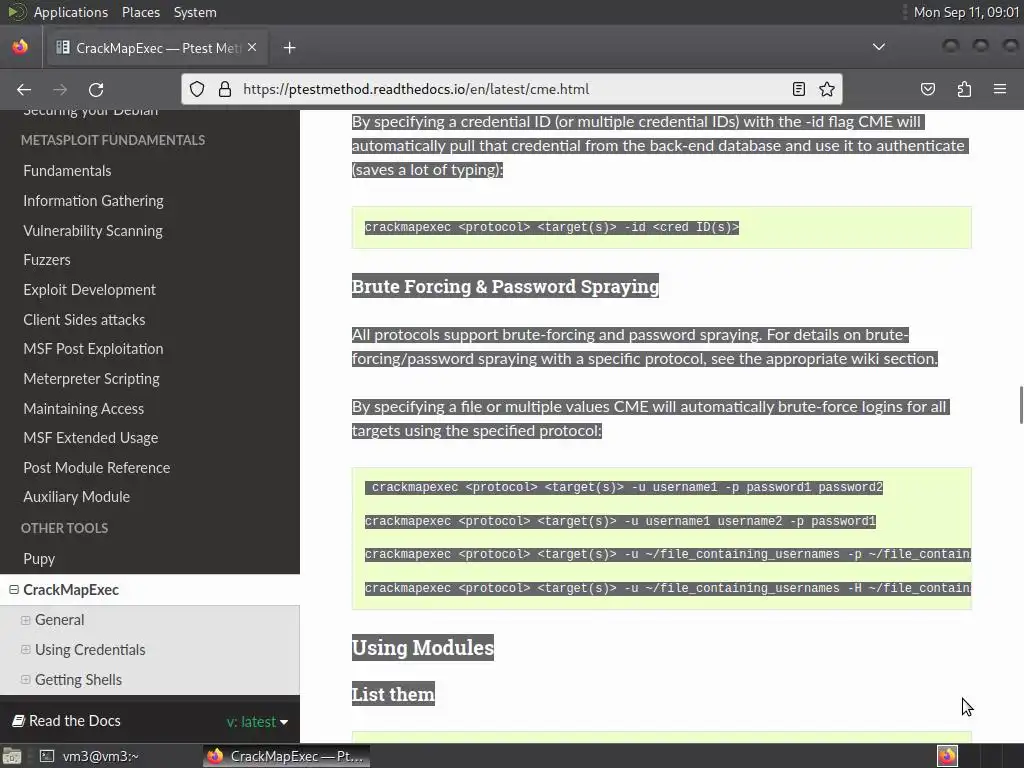Viewport: 1024px width, 768px height.
Task: Click the Firefox logo in tab bar
Action: [20, 47]
